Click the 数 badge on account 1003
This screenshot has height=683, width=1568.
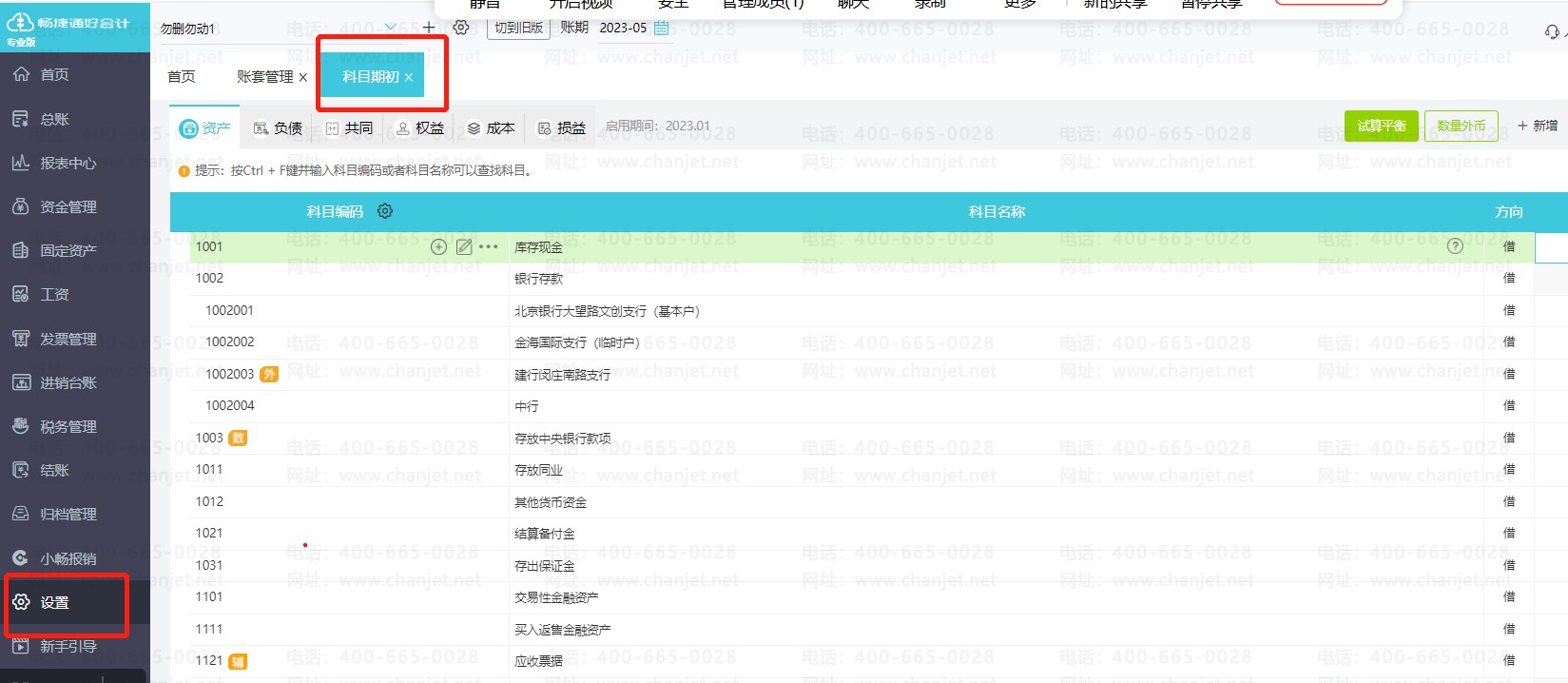[x=238, y=438]
